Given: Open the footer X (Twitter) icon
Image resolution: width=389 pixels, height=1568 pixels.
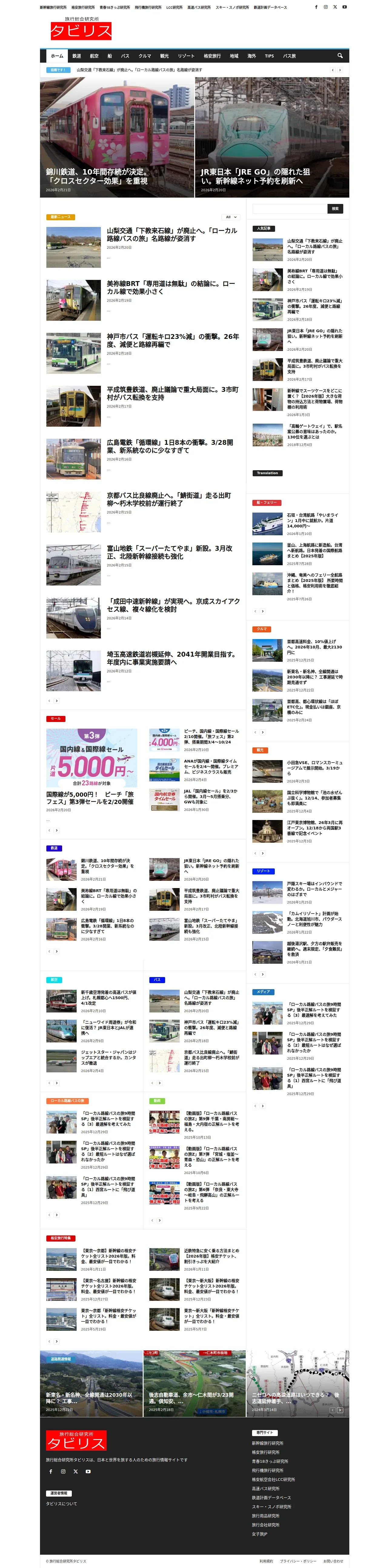Looking at the screenshot, I should pyautogui.click(x=76, y=1471).
